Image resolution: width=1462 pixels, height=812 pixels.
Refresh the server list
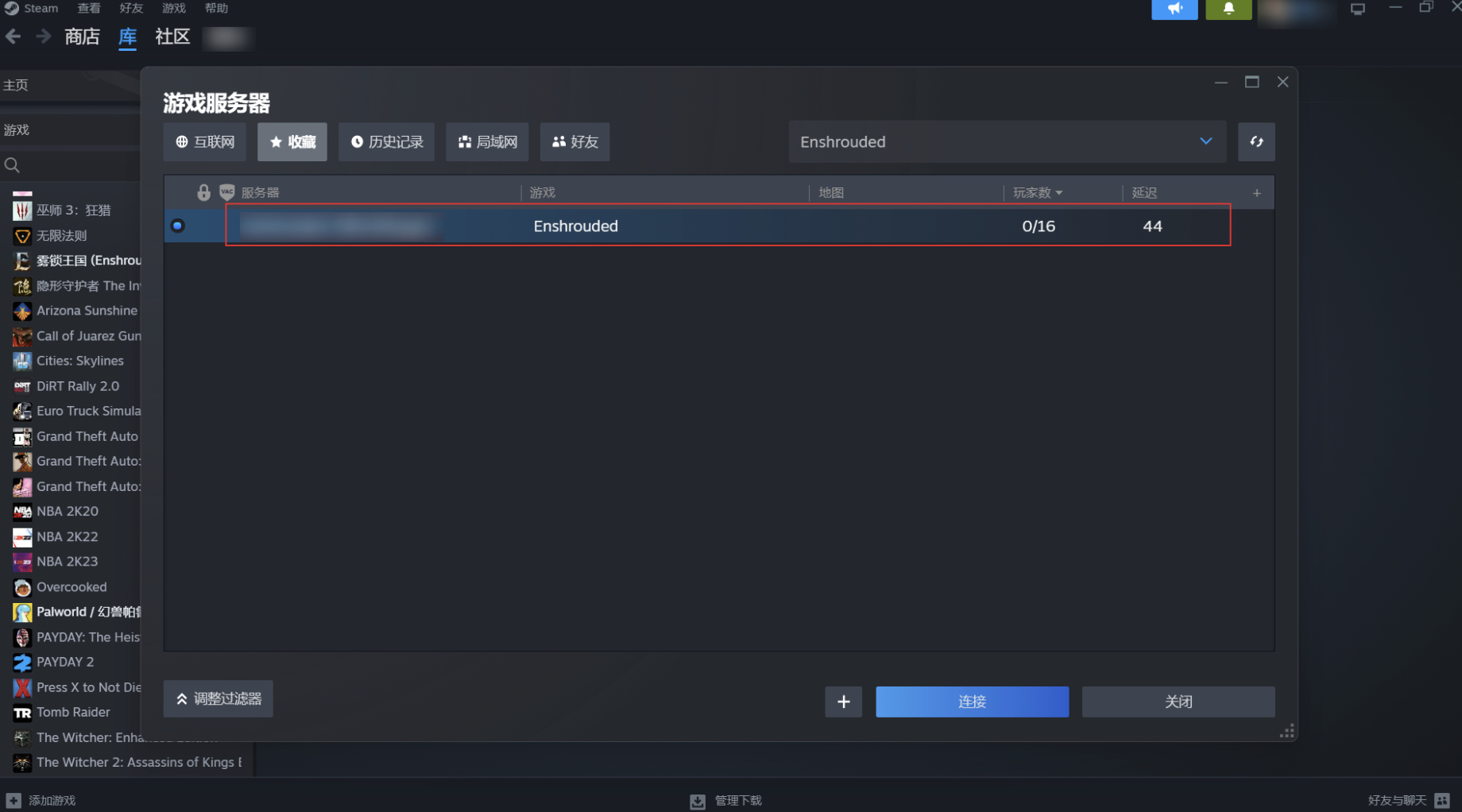1256,141
